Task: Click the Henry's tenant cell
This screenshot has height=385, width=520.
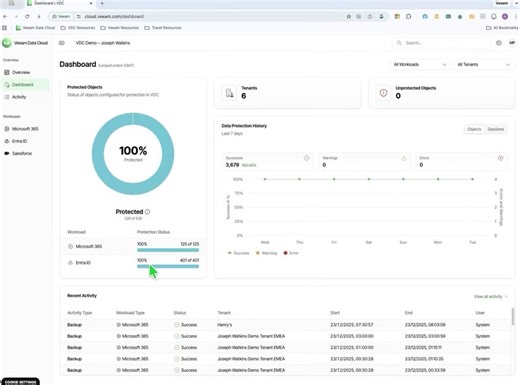Action: [x=225, y=325]
